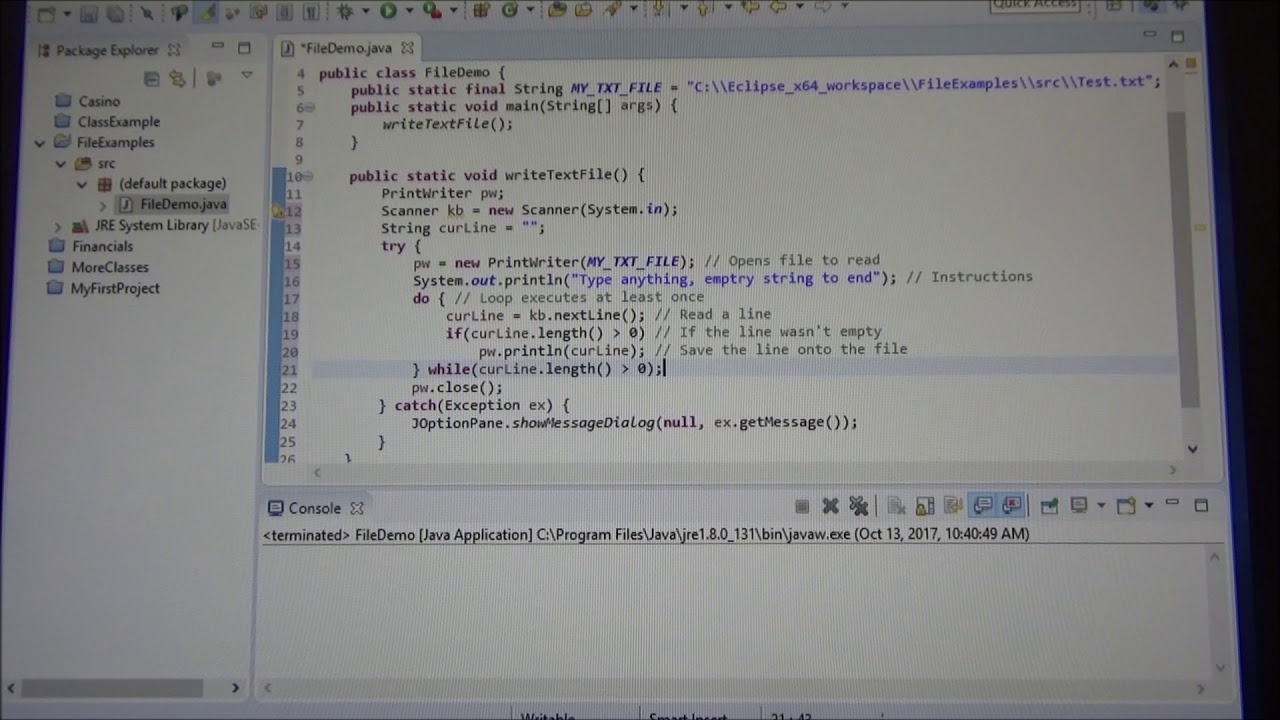Toggle the highlighted marker tool in toolbar
This screenshot has height=720, width=1280.
pyautogui.click(x=206, y=12)
